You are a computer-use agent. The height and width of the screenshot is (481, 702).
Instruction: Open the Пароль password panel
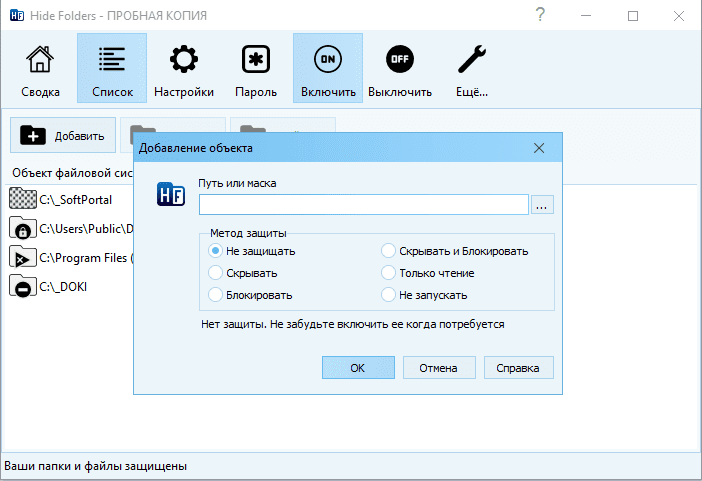(256, 68)
